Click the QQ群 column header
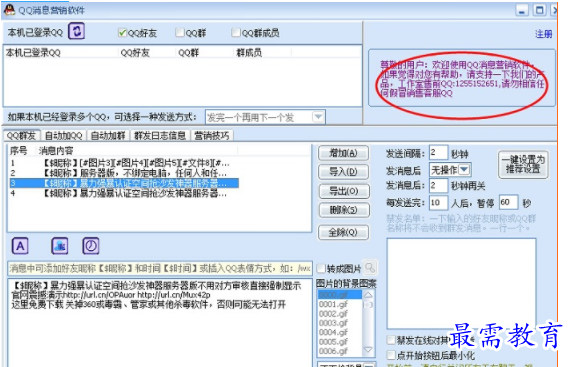 204,52
